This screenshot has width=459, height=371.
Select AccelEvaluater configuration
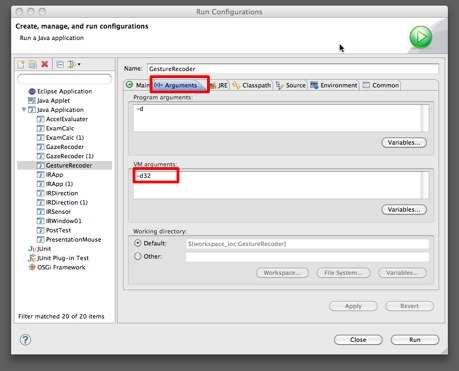67,119
